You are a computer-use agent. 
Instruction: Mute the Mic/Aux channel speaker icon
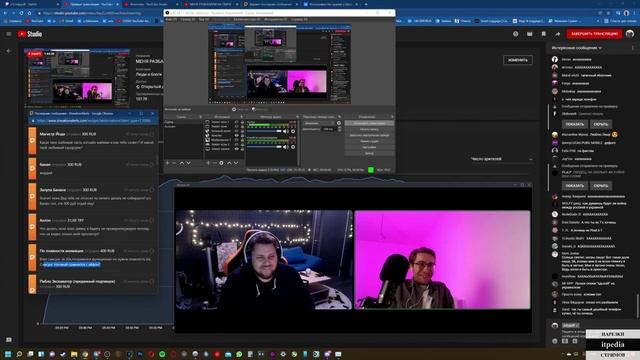click(x=285, y=131)
